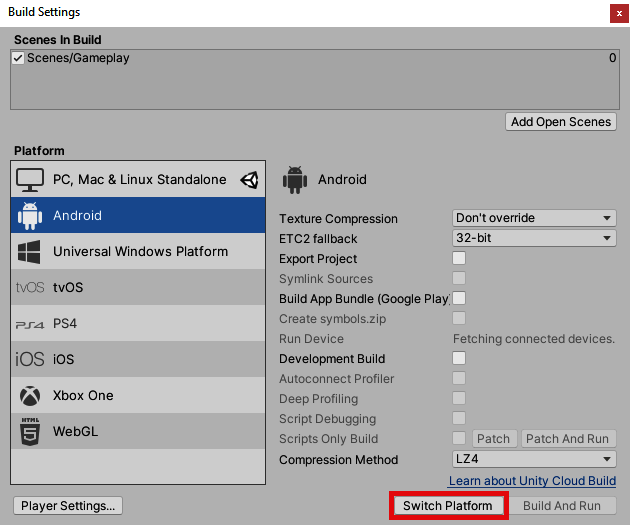Open Learn about Unity Cloud Build link

532,481
